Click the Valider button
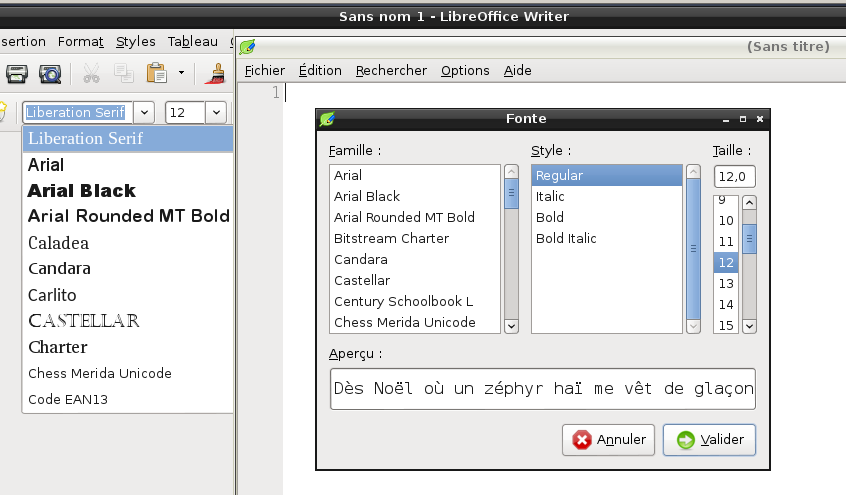The height and width of the screenshot is (495, 846). point(709,440)
